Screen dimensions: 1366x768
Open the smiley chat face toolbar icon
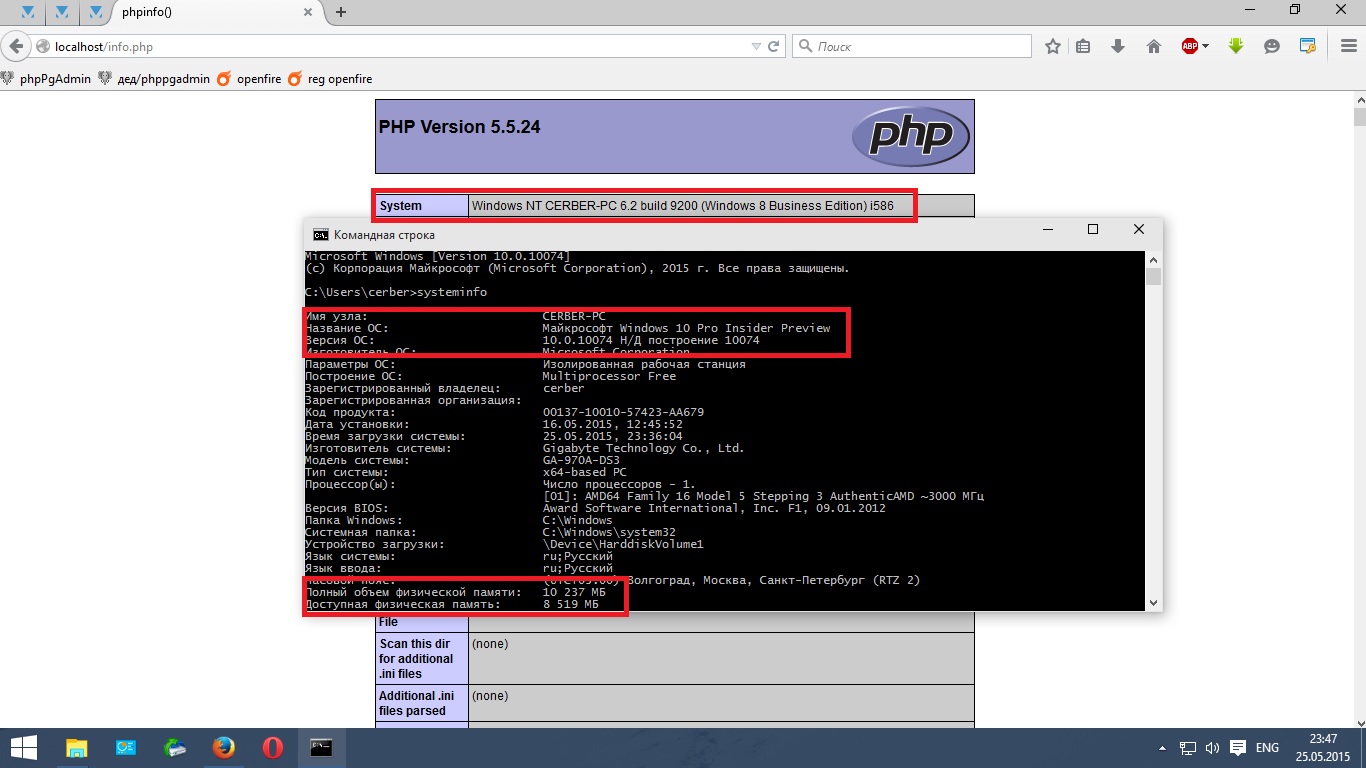[x=1272, y=46]
